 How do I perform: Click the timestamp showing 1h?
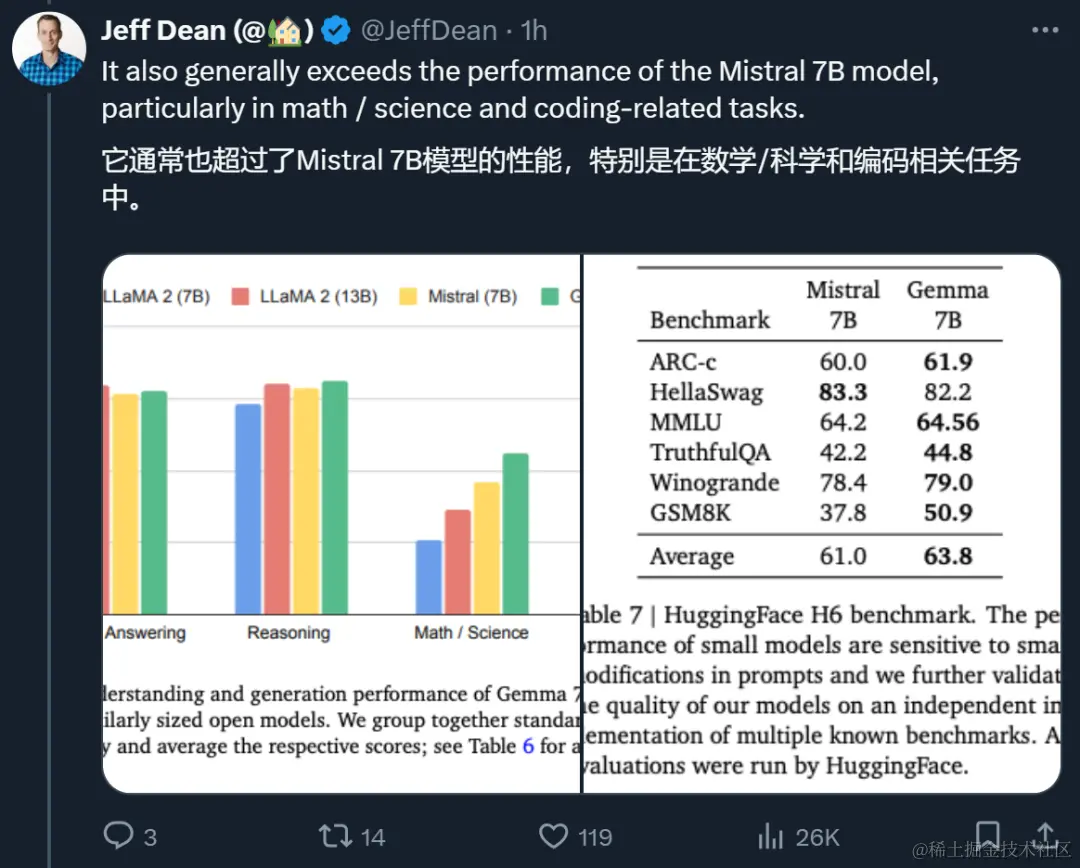point(534,30)
